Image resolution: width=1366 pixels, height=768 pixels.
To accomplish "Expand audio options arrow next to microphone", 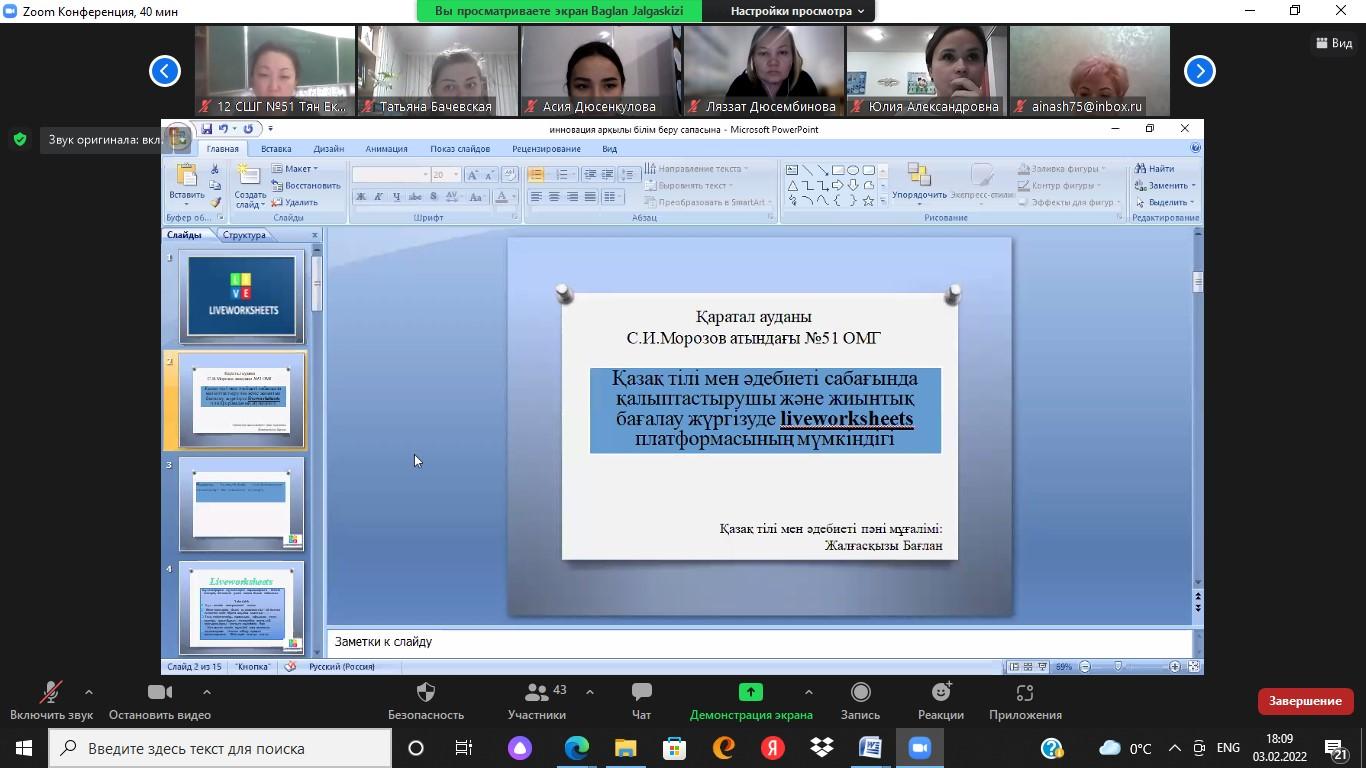I will click(89, 692).
